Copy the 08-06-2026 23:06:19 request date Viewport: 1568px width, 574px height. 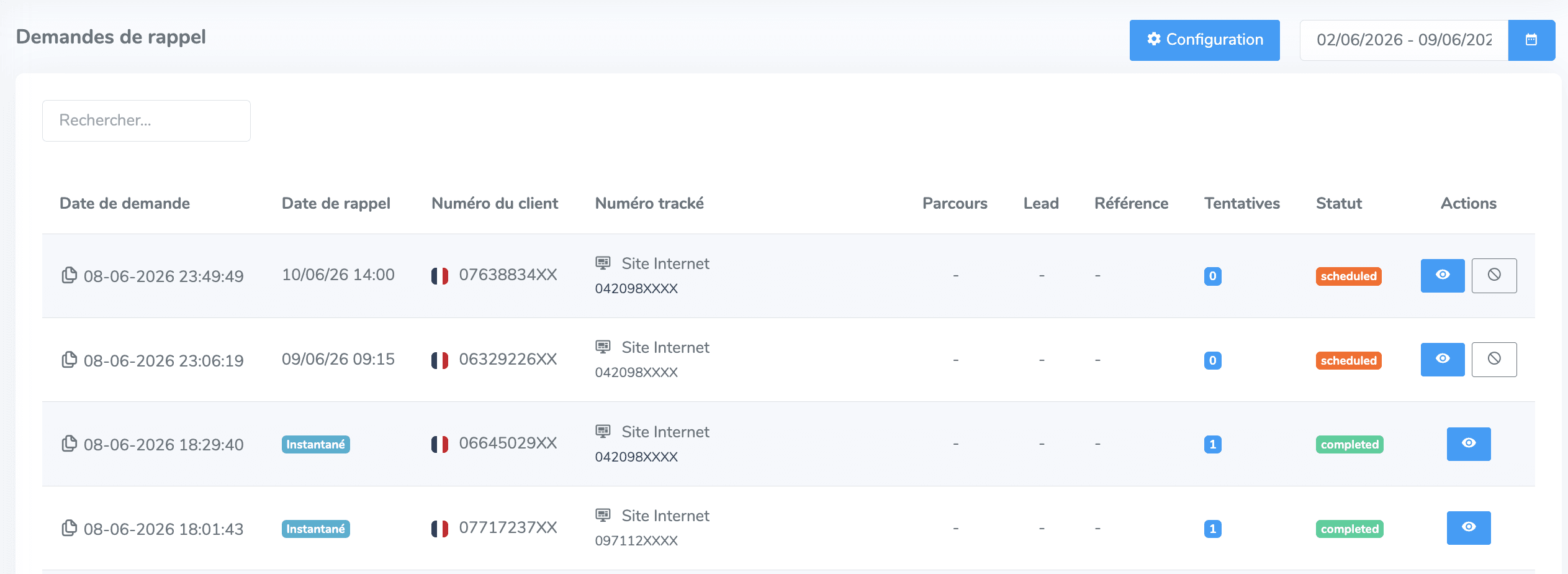(x=69, y=360)
